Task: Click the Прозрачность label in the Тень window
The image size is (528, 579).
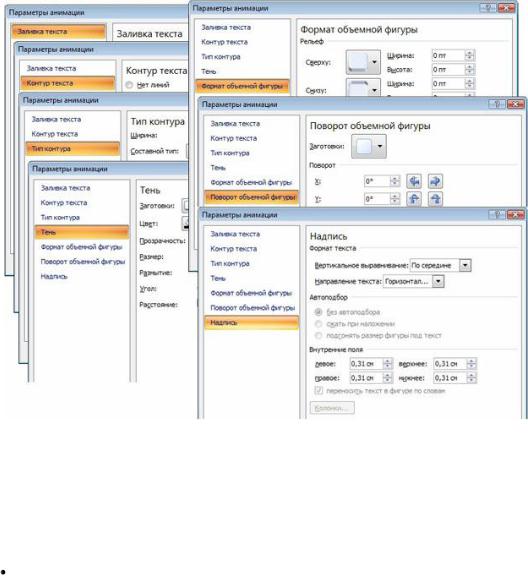Action: (162, 241)
